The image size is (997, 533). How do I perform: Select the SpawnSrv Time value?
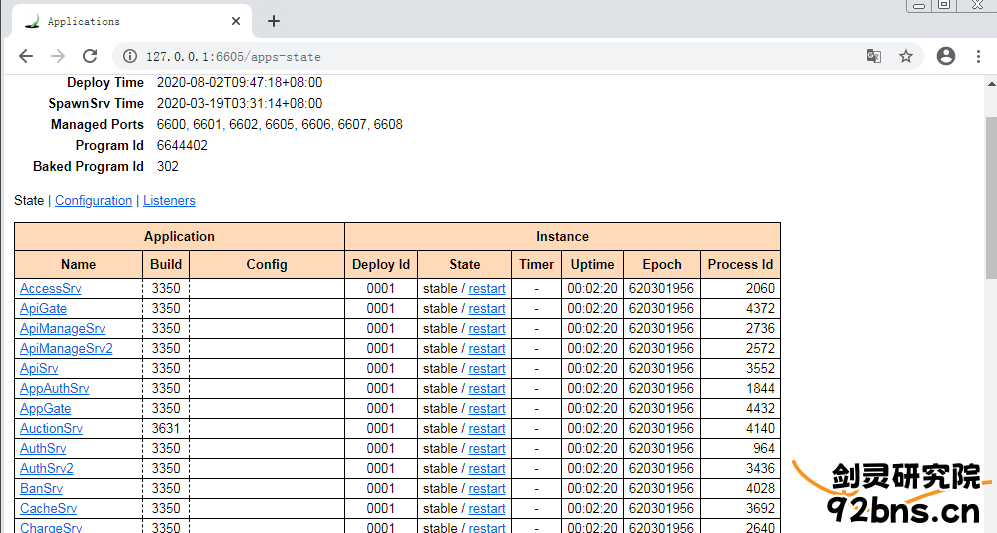pos(239,103)
